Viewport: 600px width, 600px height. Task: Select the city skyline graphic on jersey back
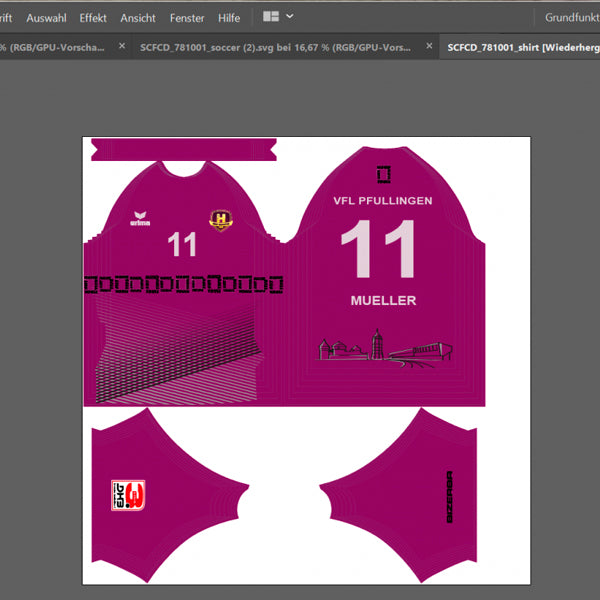386,348
